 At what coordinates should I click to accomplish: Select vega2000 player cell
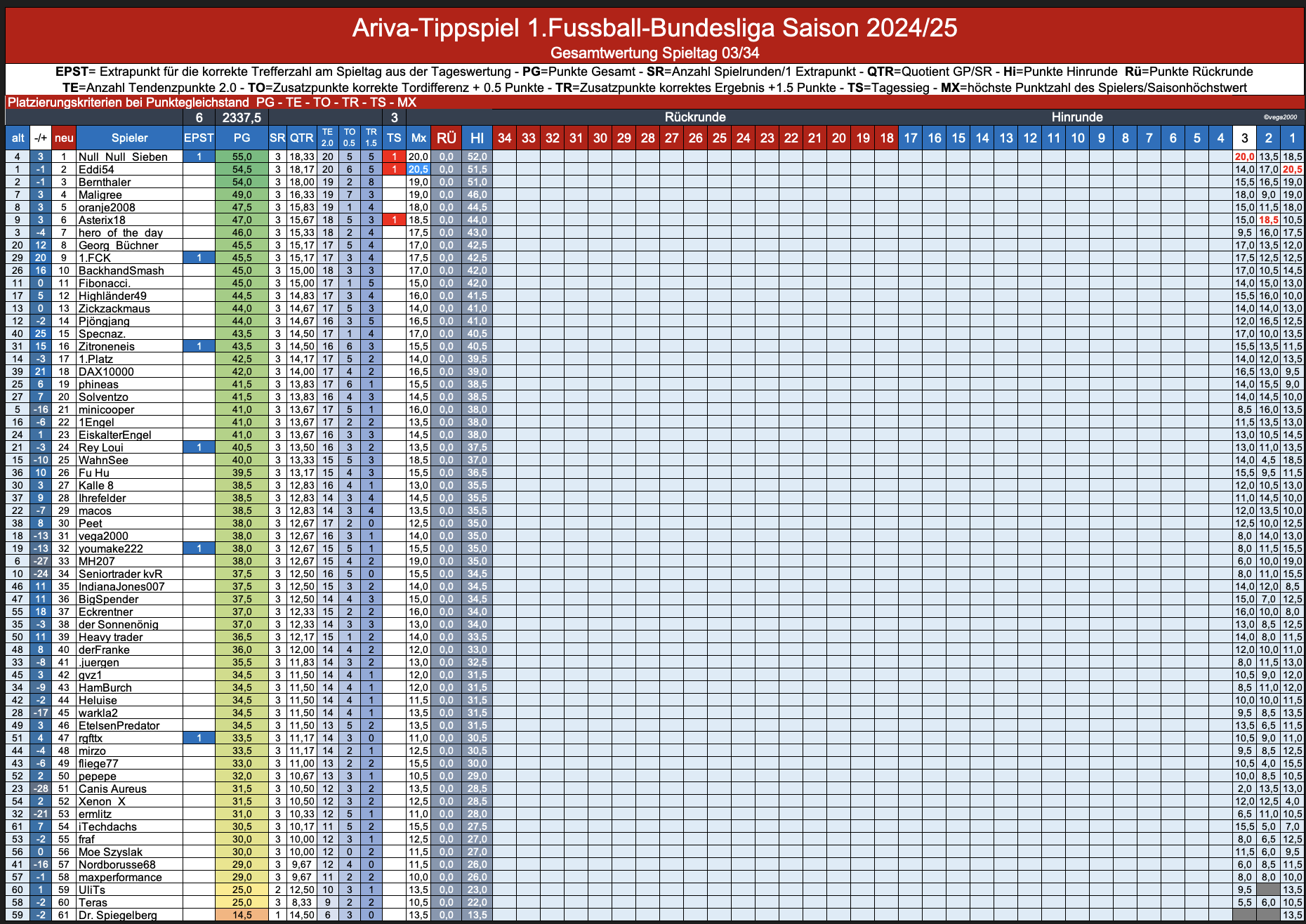[x=129, y=536]
